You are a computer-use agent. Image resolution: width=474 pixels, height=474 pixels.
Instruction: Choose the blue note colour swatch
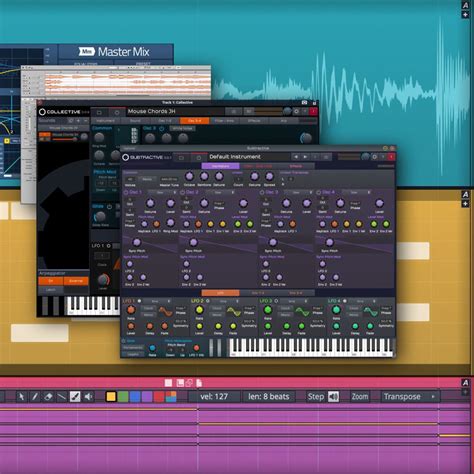click(x=135, y=397)
